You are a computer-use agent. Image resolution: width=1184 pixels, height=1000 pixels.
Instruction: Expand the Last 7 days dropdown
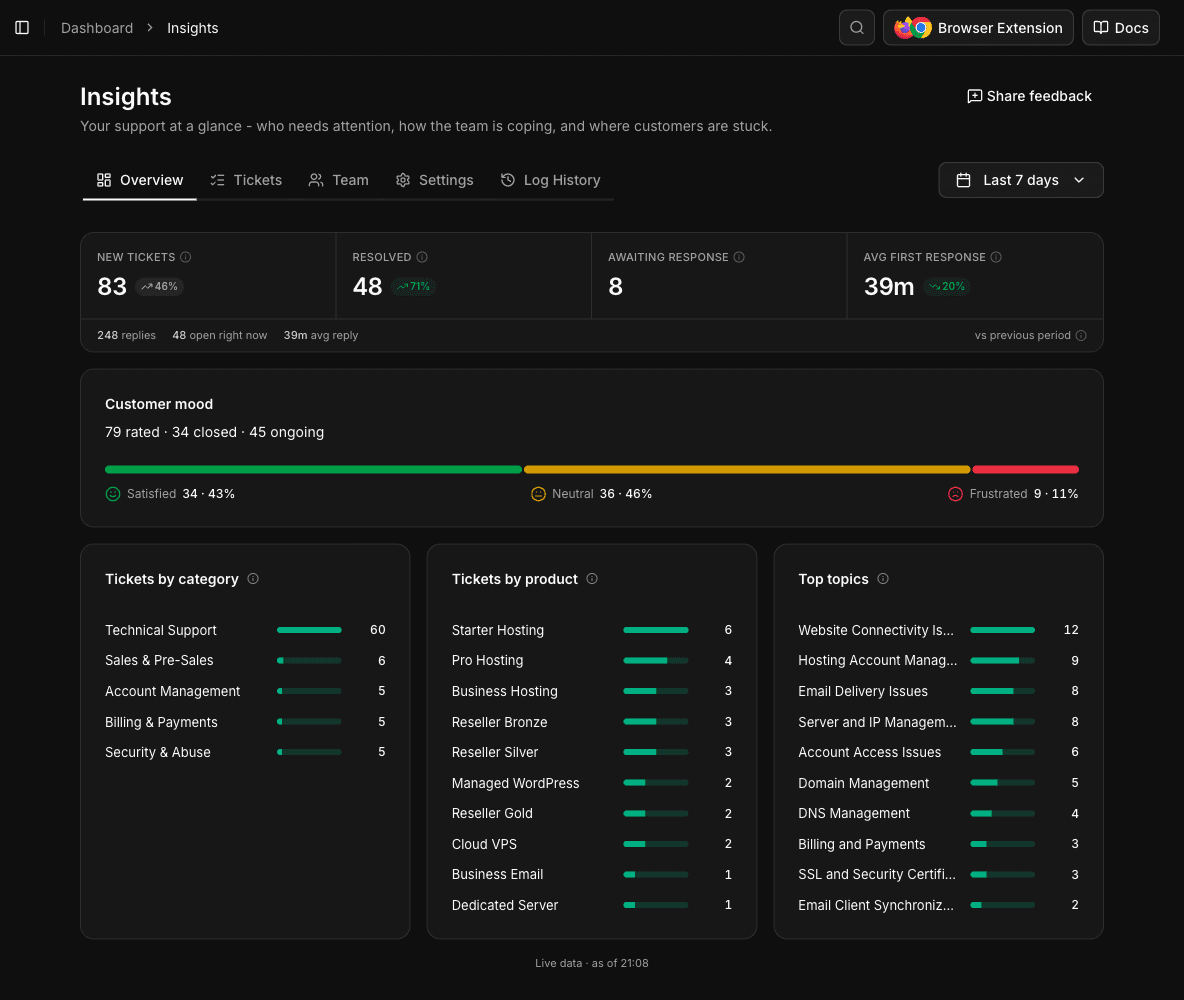pyautogui.click(x=1020, y=180)
